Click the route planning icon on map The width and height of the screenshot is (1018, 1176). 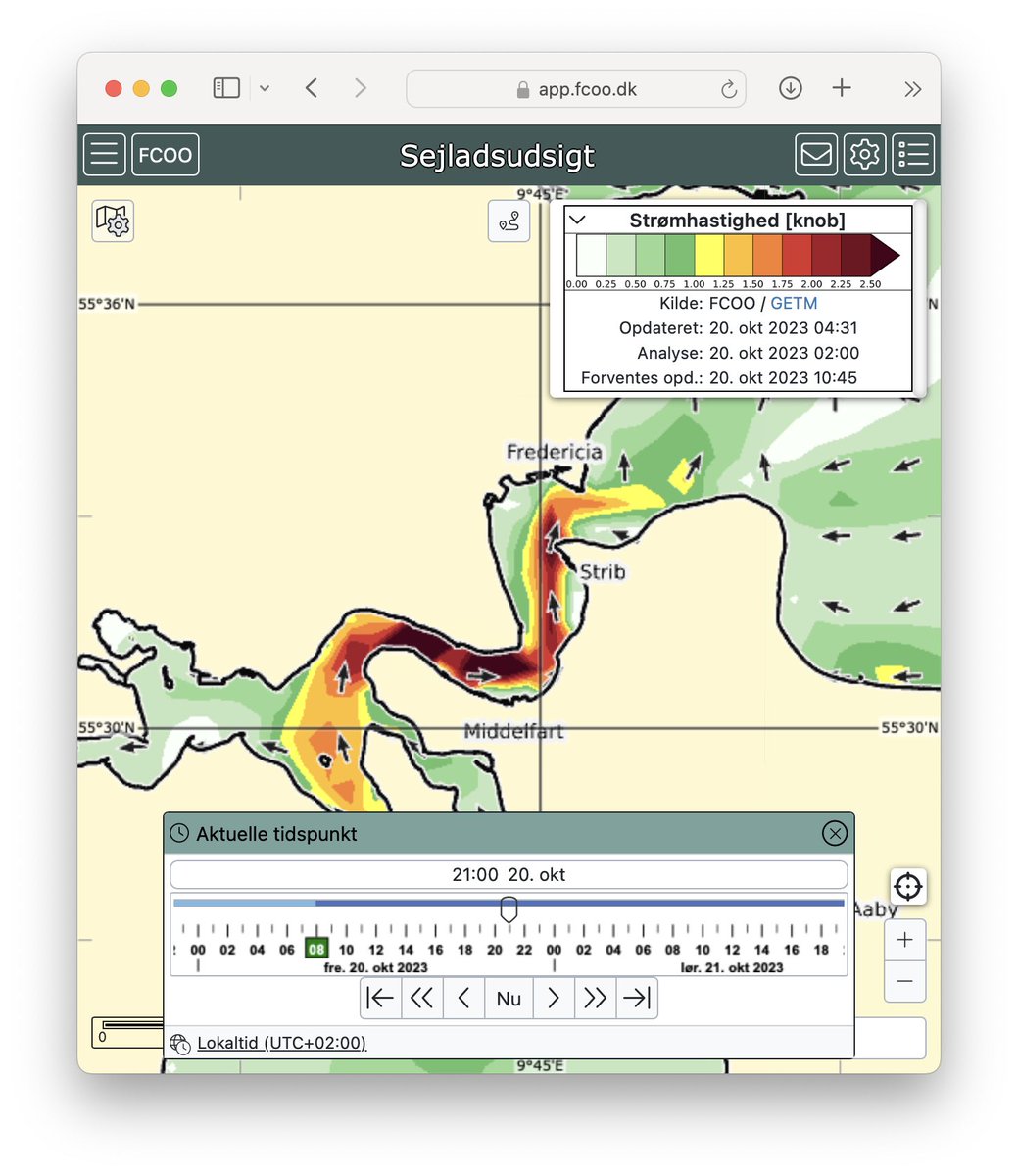pyautogui.click(x=509, y=221)
